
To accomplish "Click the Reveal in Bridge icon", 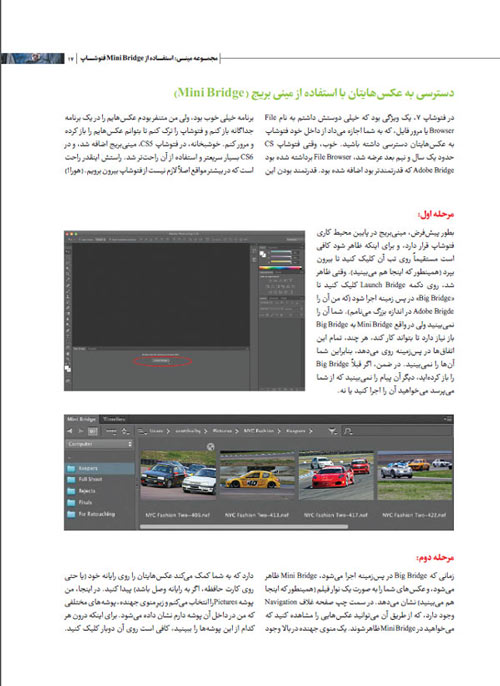I will (93, 431).
